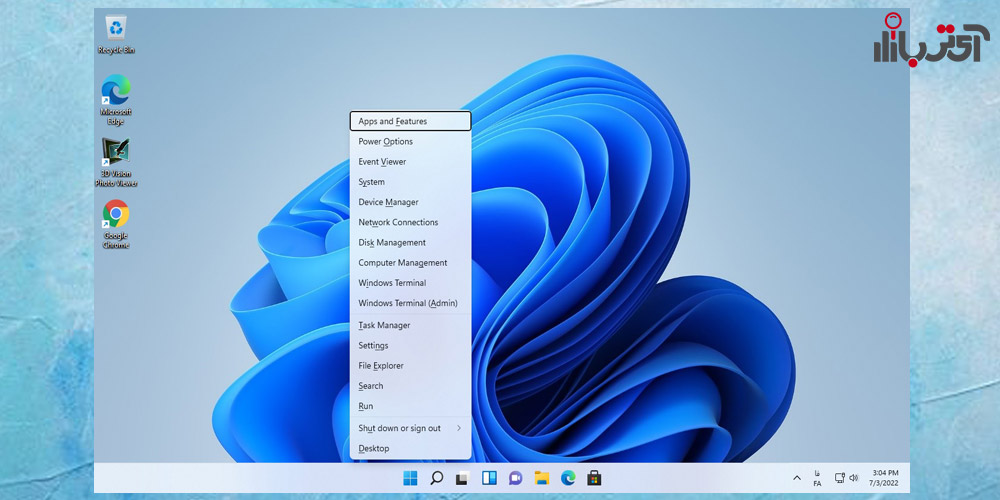The width and height of the screenshot is (1000, 500).
Task: Choose Computer Management menu item
Action: click(411, 263)
